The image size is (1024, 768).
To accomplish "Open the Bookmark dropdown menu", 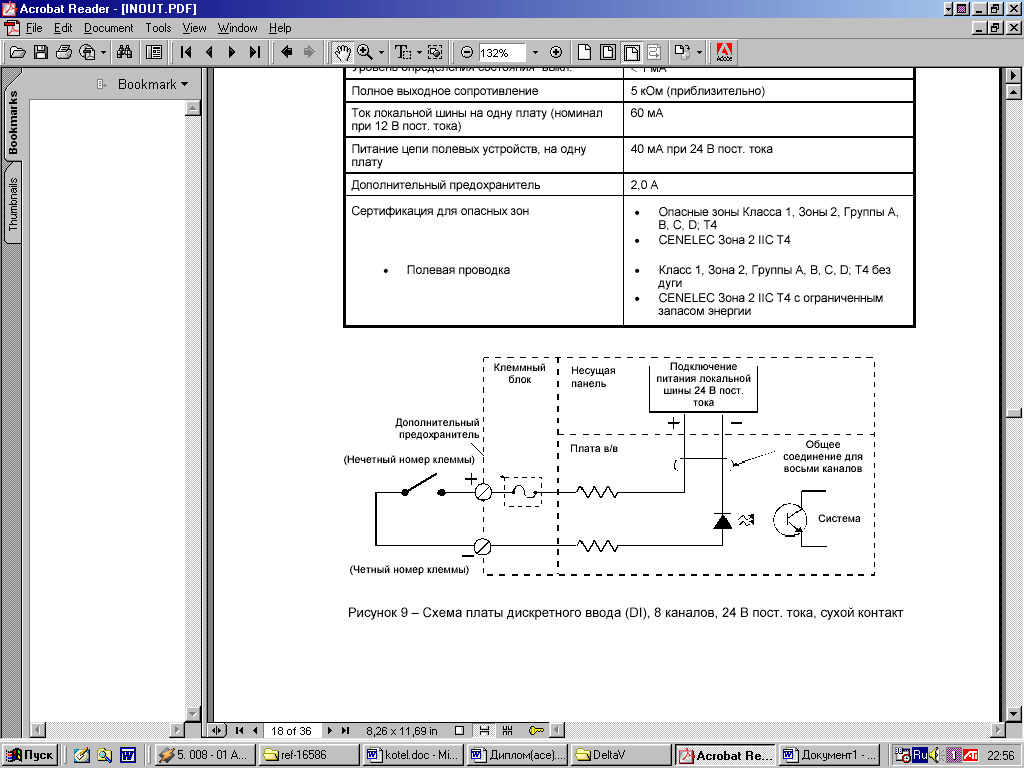I will [x=152, y=84].
